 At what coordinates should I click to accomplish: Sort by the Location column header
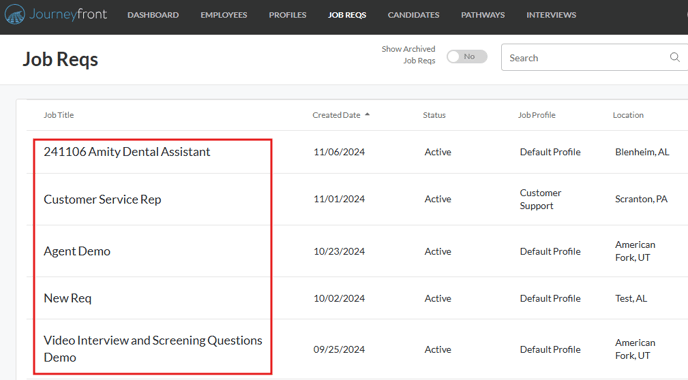pos(628,115)
